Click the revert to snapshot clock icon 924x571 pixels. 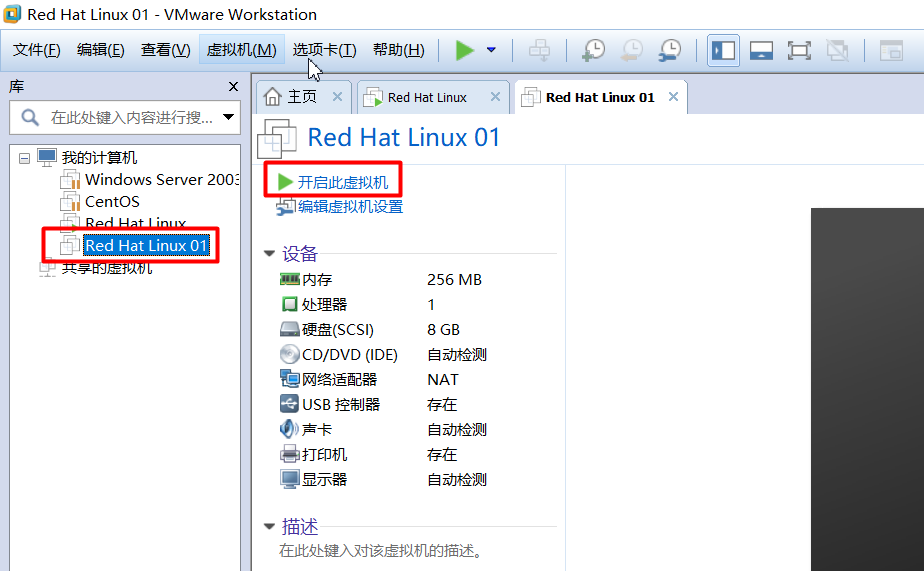(632, 50)
